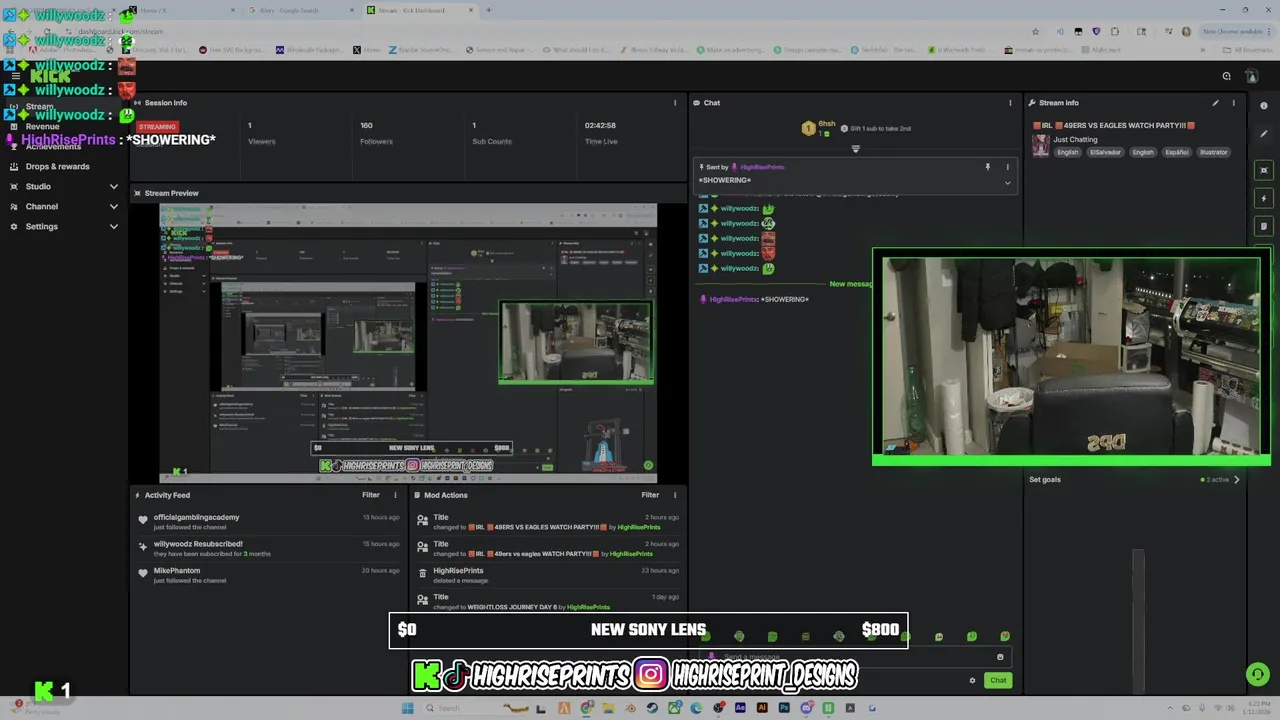Open Drops & rewards in the sidebar
The image size is (1280, 720).
point(57,167)
